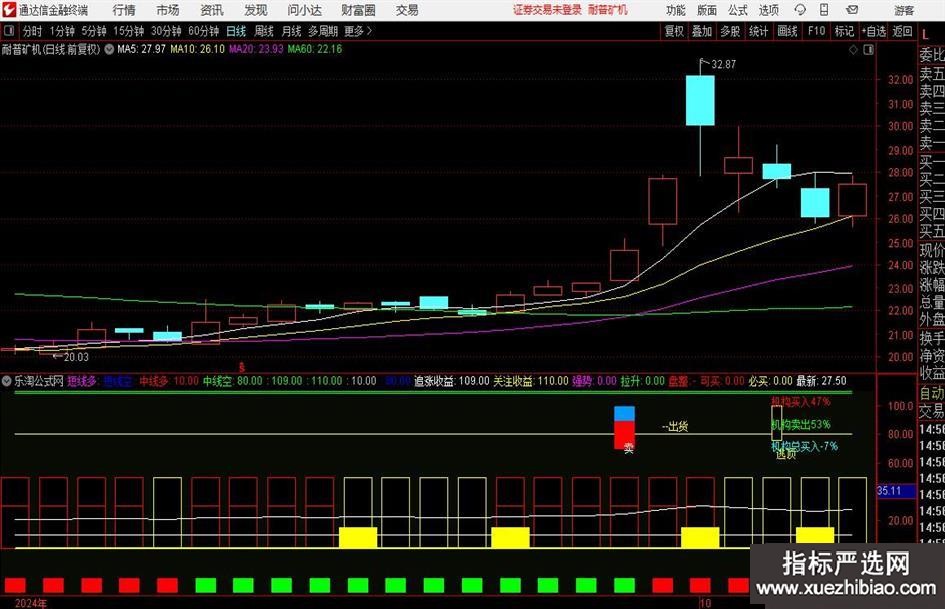The width and height of the screenshot is (945, 609).
Task: Click the red L icon in right panel
Action: [926, 33]
